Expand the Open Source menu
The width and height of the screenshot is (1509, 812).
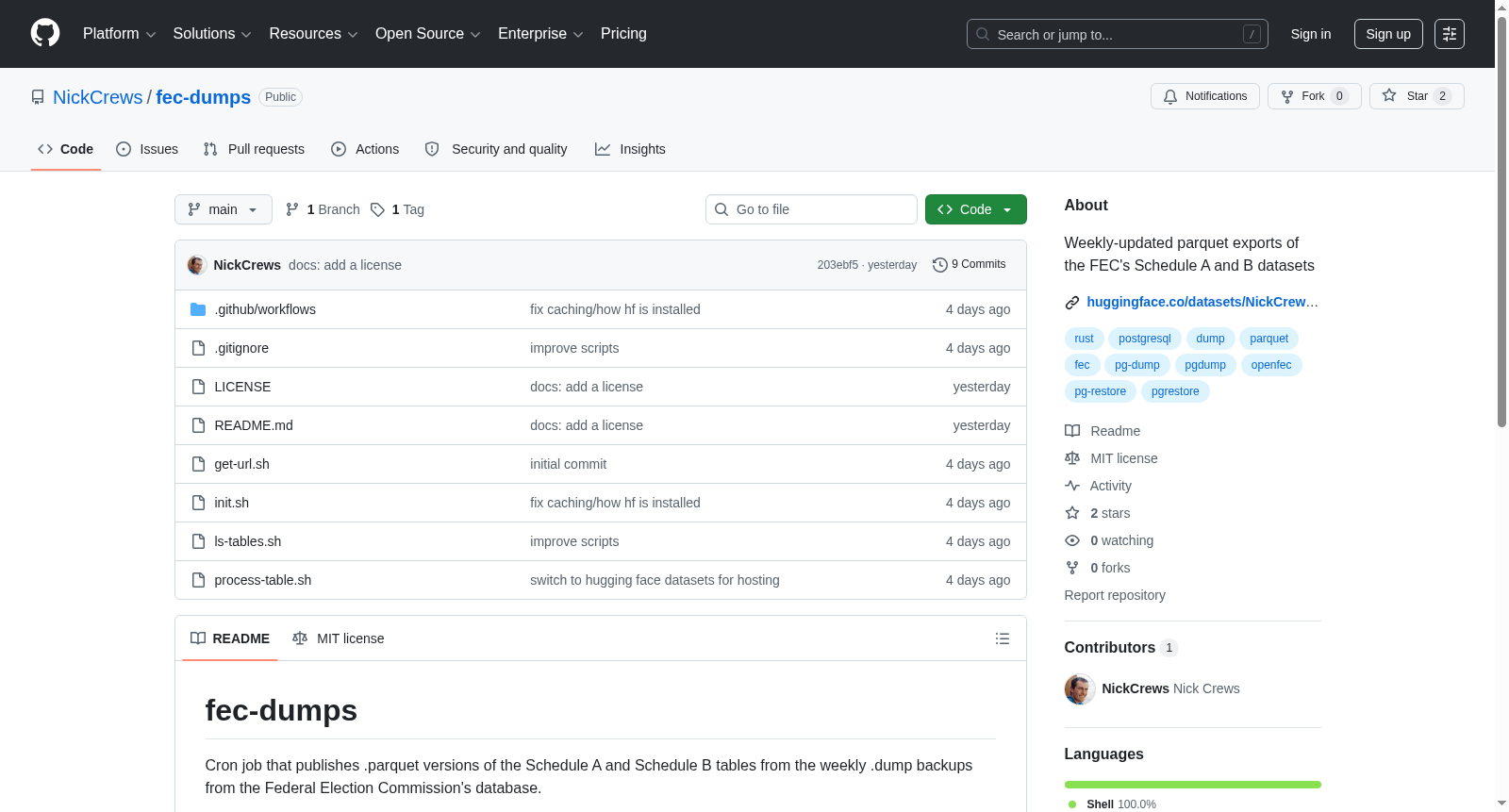click(428, 34)
